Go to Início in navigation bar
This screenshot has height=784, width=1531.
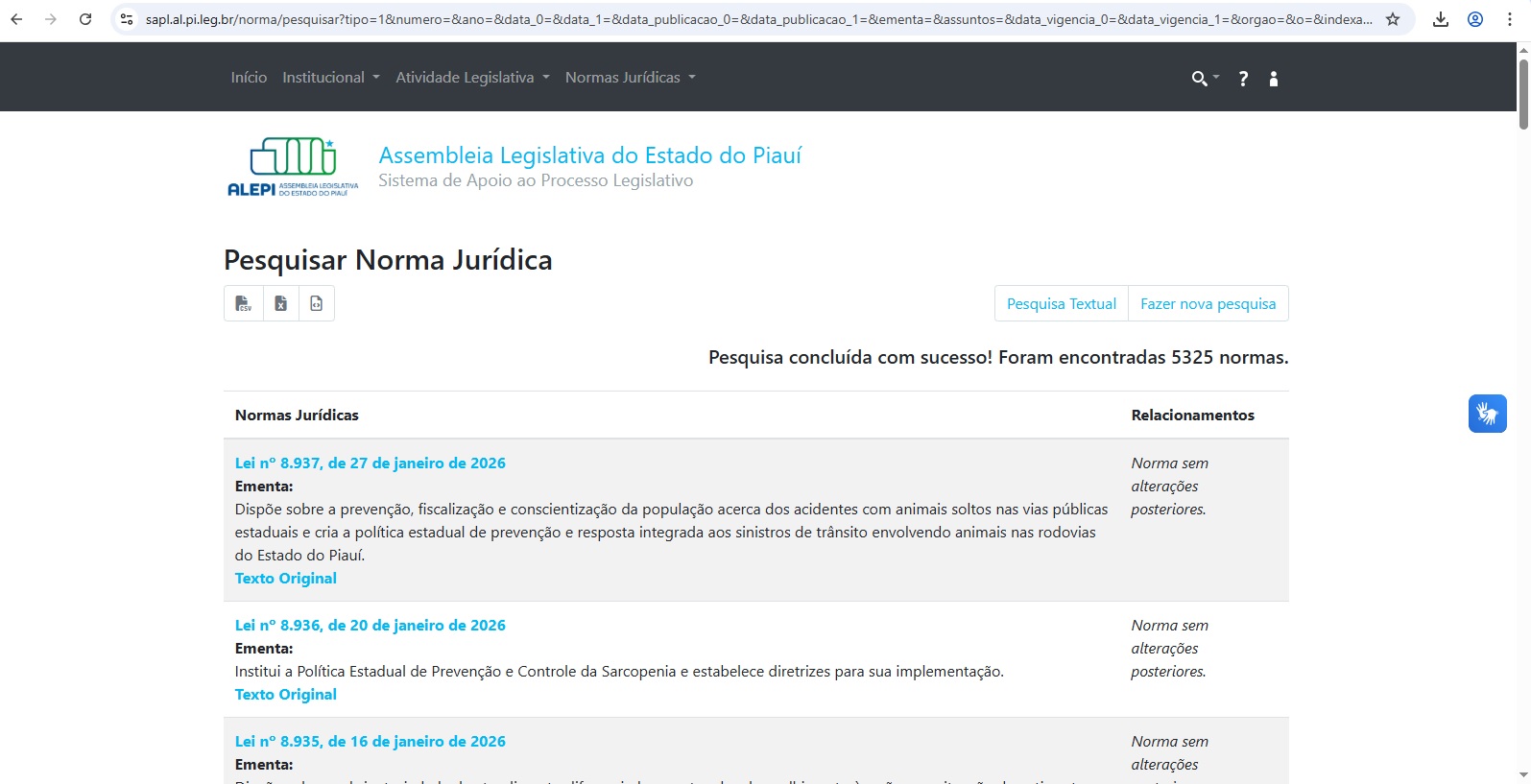pos(249,78)
